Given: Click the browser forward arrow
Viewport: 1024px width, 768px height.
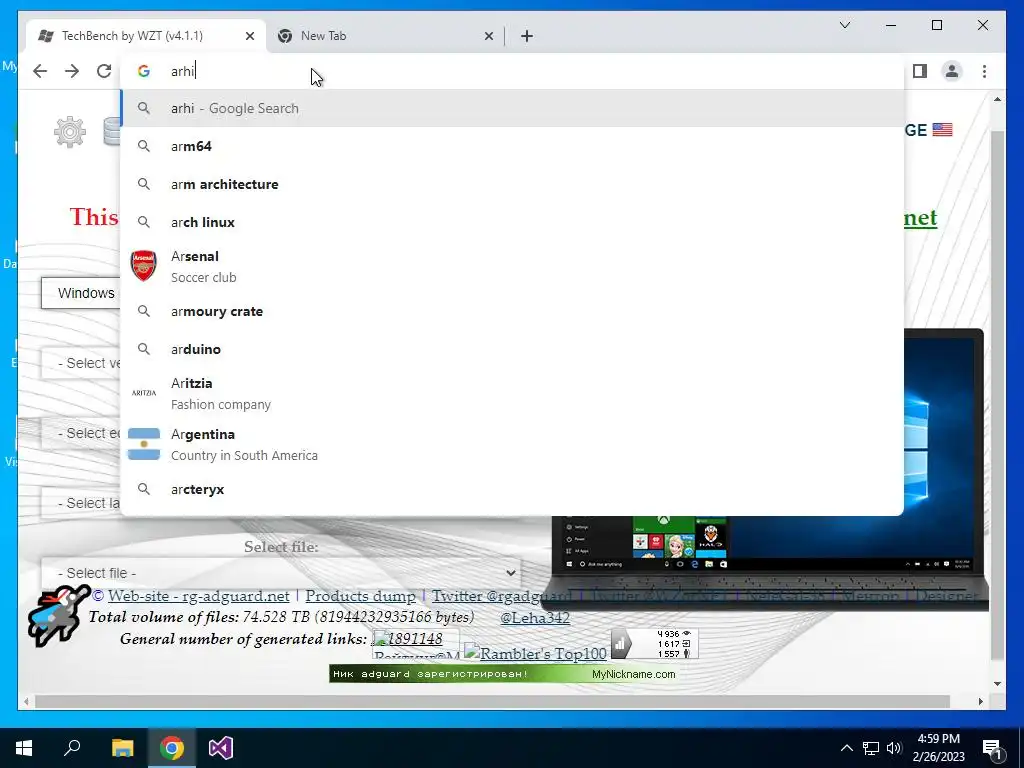Looking at the screenshot, I should click(72, 71).
